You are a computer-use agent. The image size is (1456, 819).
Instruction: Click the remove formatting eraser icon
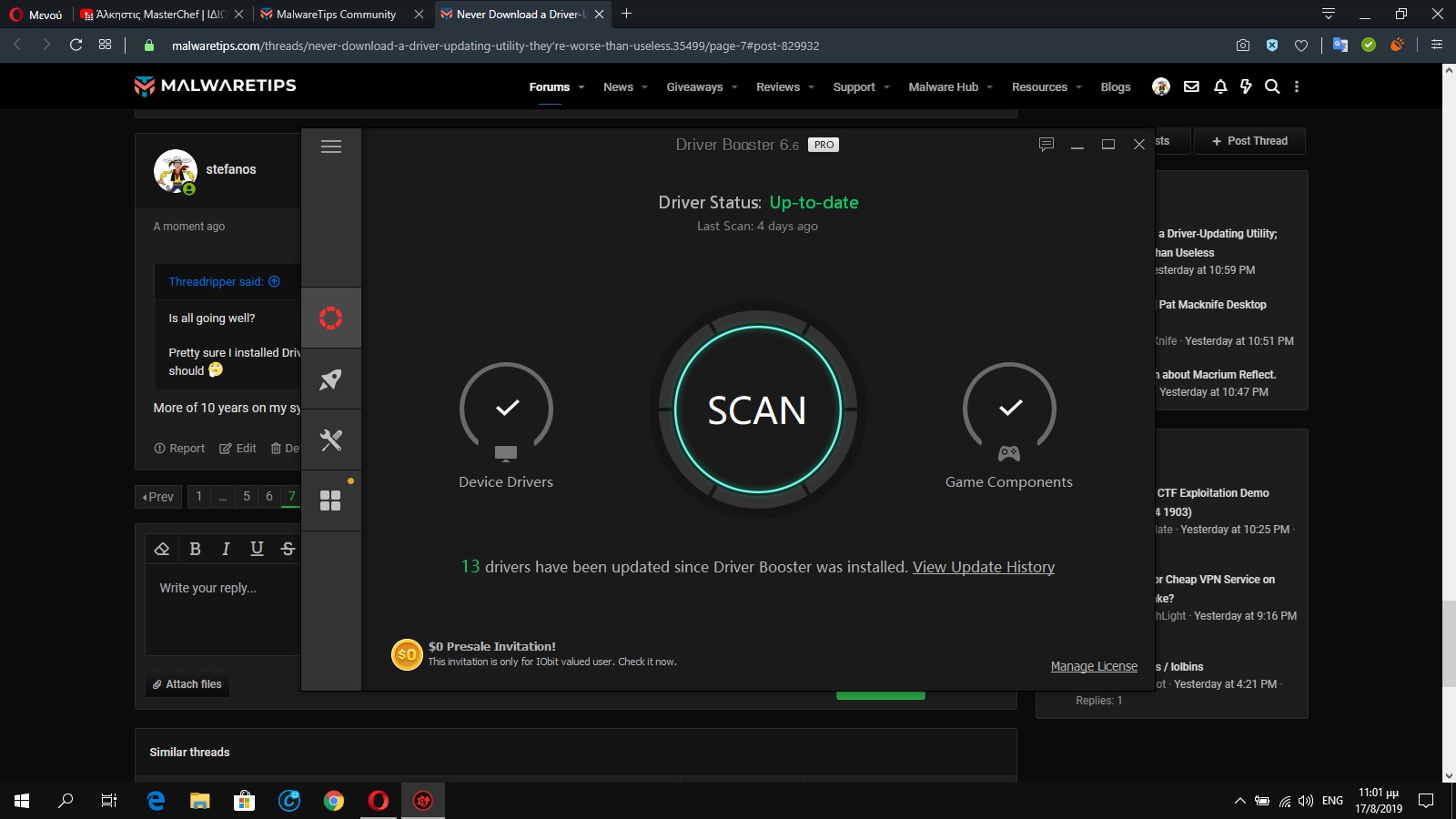coord(162,549)
